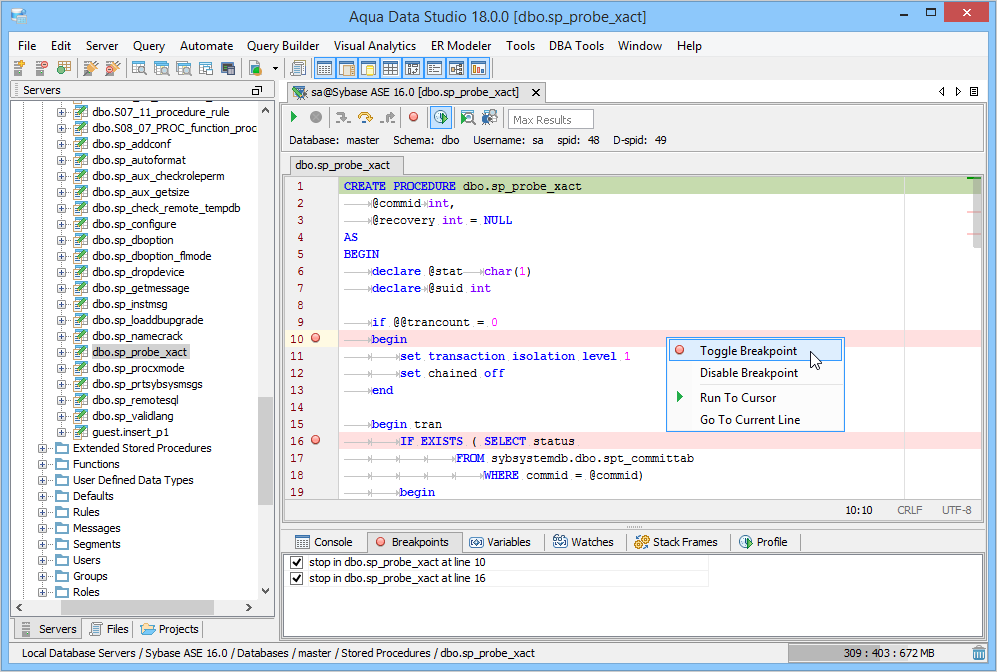Click the gray Stop debugger icon
997x672 pixels.
(316, 118)
